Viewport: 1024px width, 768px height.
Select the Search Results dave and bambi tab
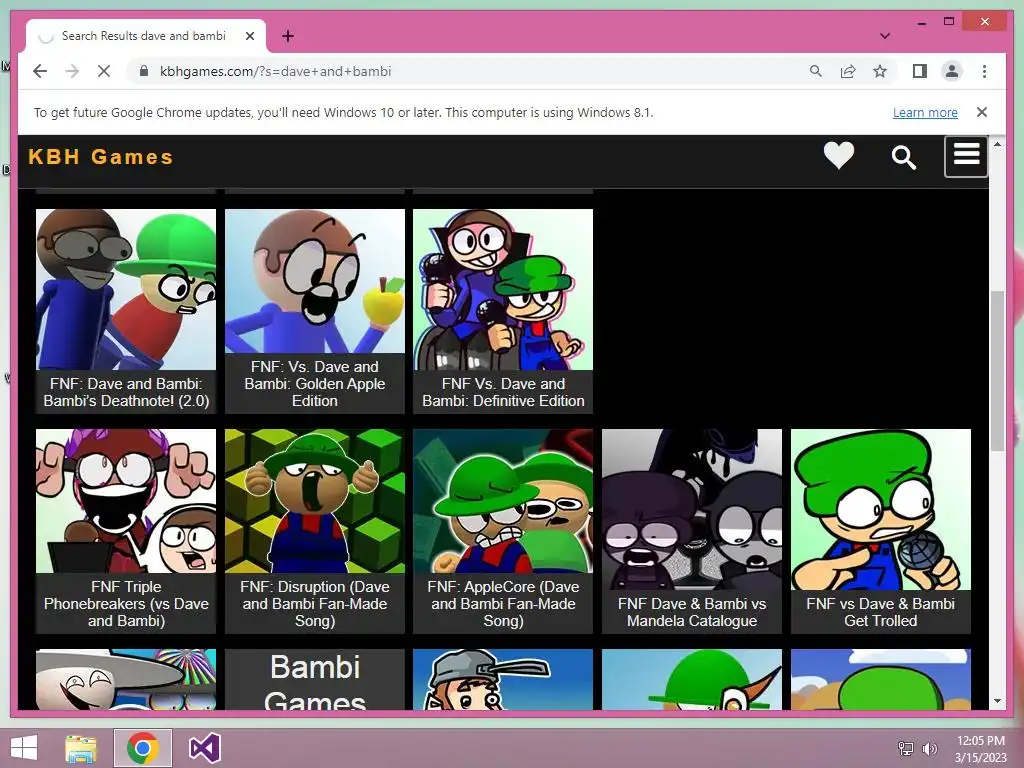146,36
